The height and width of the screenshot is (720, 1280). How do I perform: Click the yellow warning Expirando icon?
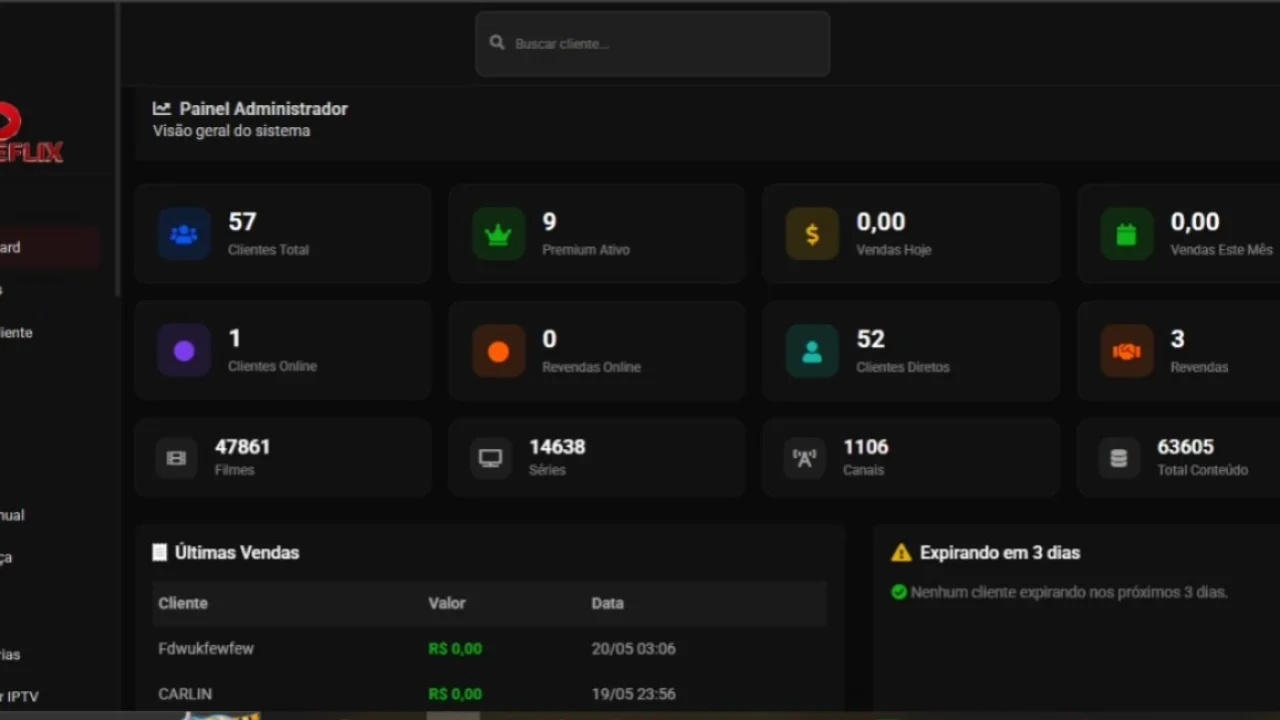point(901,552)
